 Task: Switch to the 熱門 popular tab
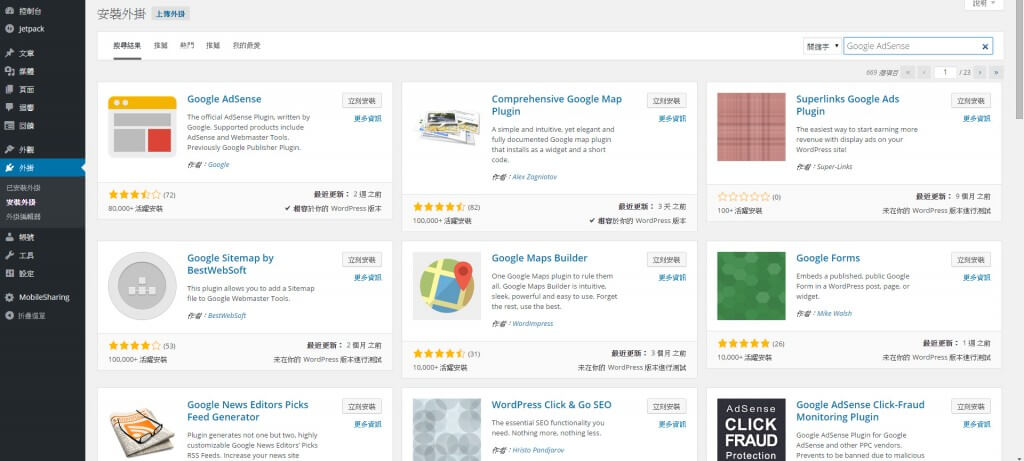click(x=187, y=46)
